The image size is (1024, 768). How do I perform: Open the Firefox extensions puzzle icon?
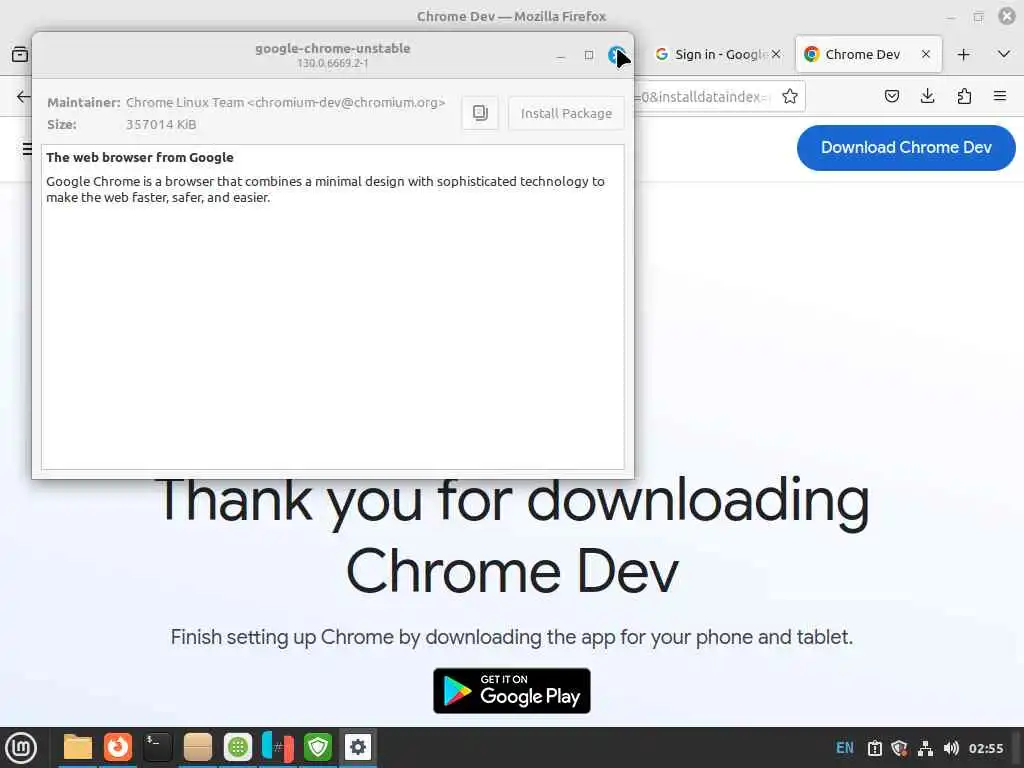pyautogui.click(x=964, y=97)
